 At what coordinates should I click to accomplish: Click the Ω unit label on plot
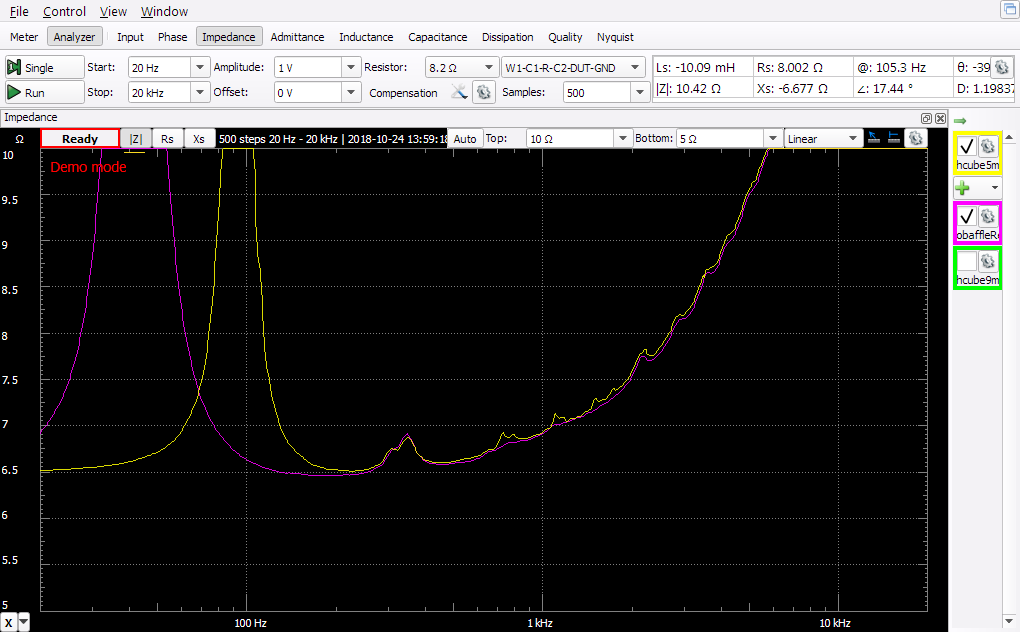[x=20, y=139]
